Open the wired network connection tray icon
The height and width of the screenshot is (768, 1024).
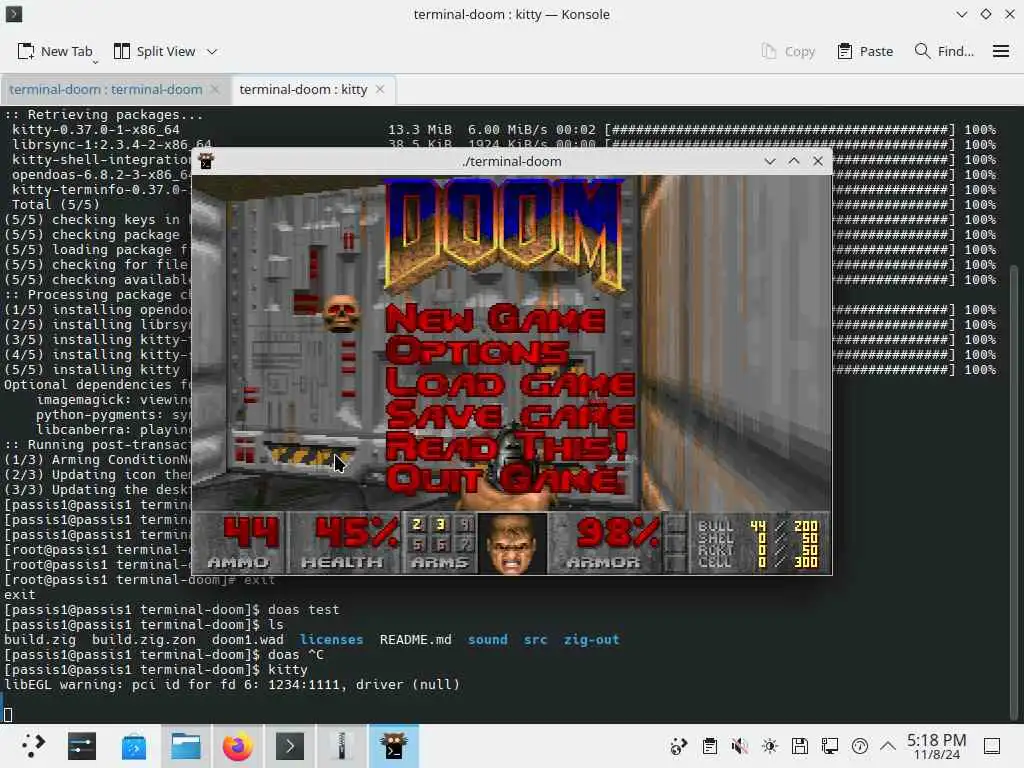tap(830, 746)
